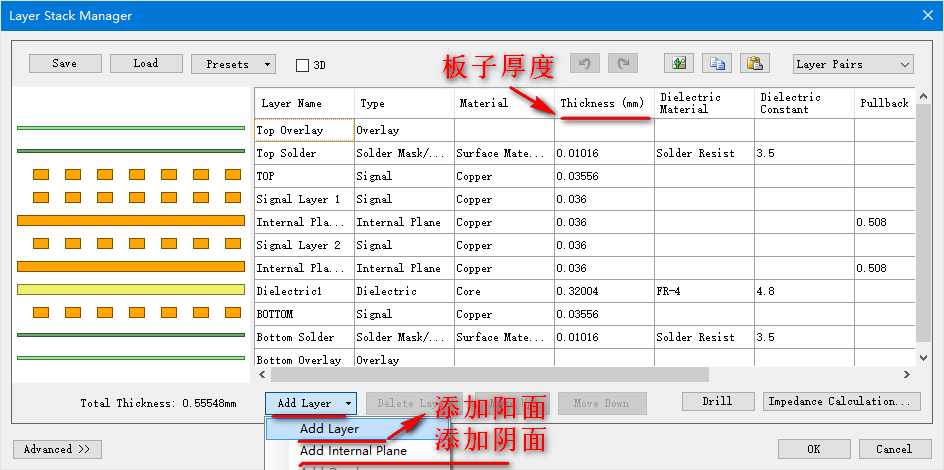The height and width of the screenshot is (470, 944).
Task: Select the yellow Dielectric1 layer bar in preview
Action: click(131, 289)
